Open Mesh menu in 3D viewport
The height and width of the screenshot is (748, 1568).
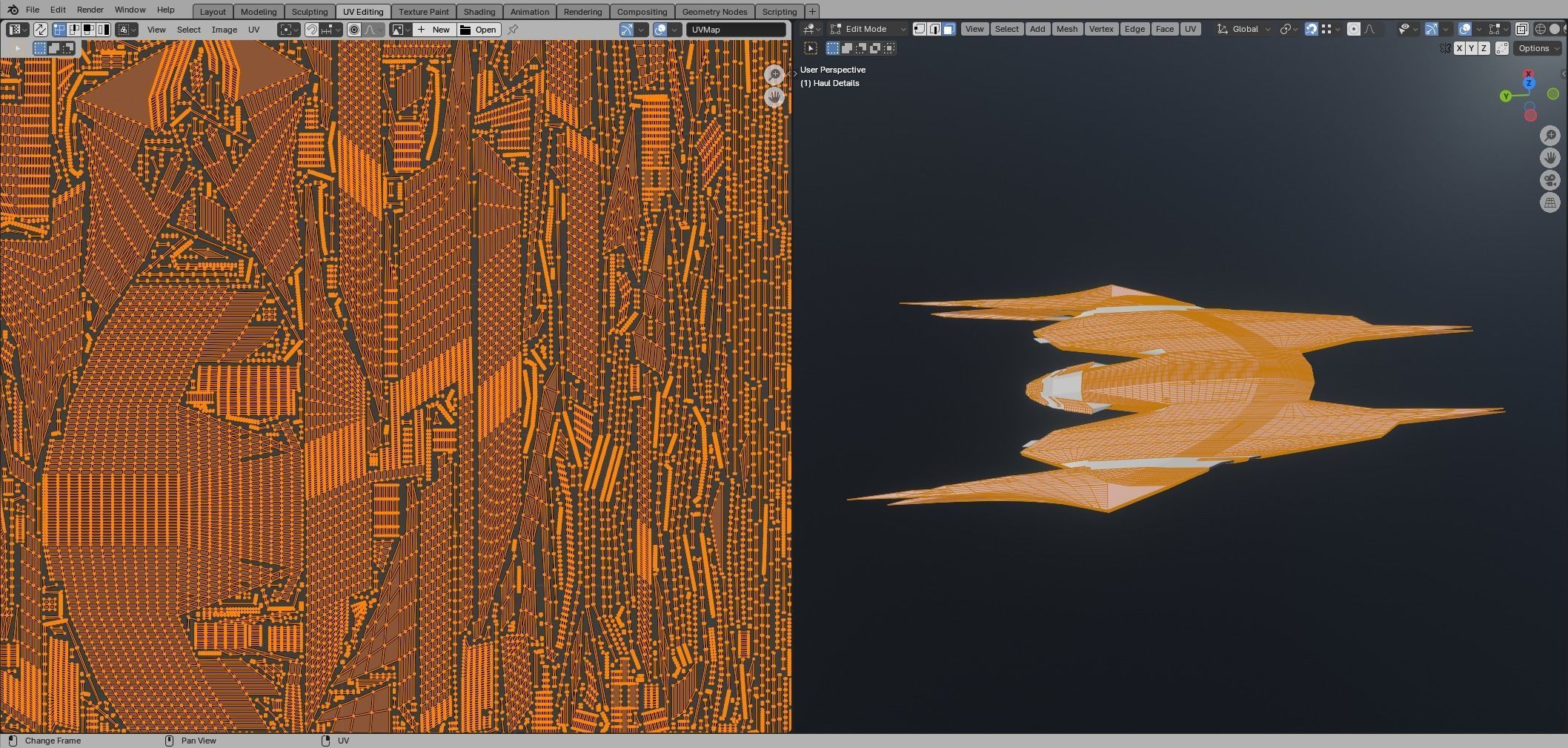pos(1067,29)
